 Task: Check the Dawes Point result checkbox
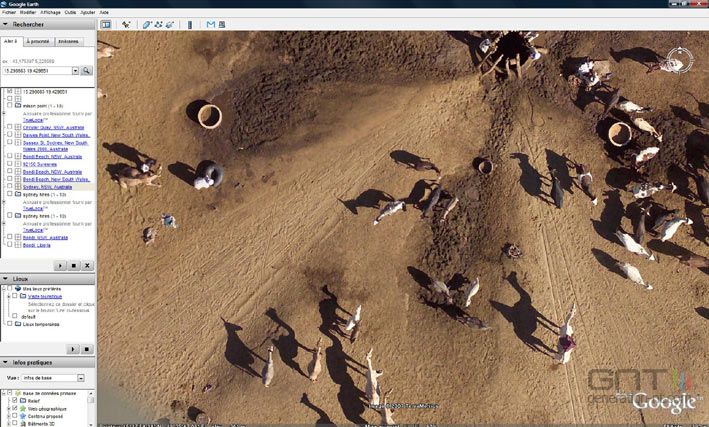click(x=10, y=135)
